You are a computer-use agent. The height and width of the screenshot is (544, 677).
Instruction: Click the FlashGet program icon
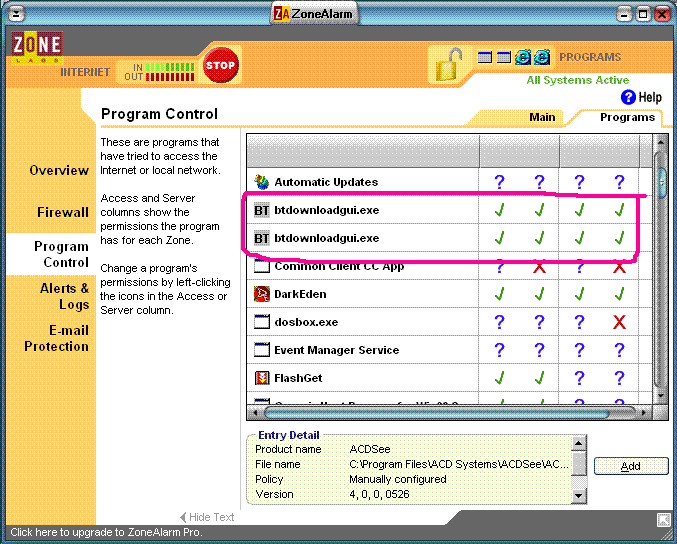pyautogui.click(x=262, y=378)
